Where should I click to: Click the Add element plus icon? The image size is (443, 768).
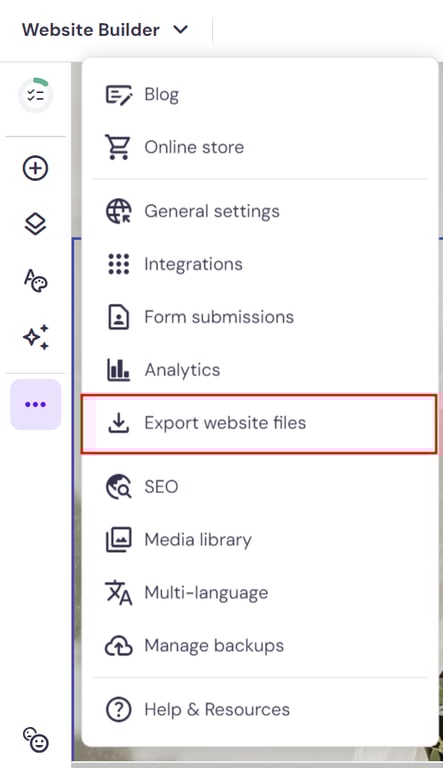click(35, 168)
